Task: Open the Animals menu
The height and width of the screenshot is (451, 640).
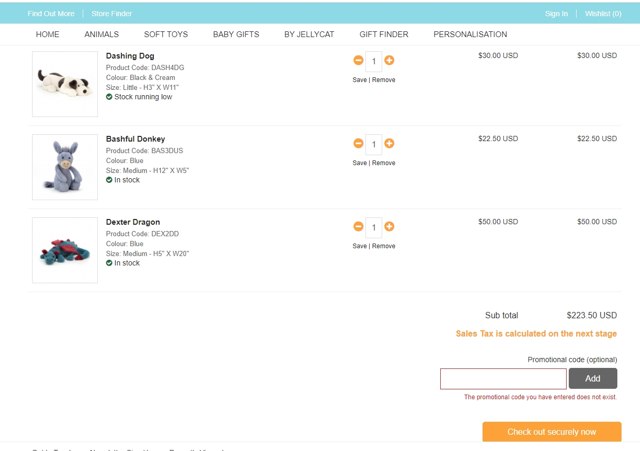Action: tap(102, 34)
